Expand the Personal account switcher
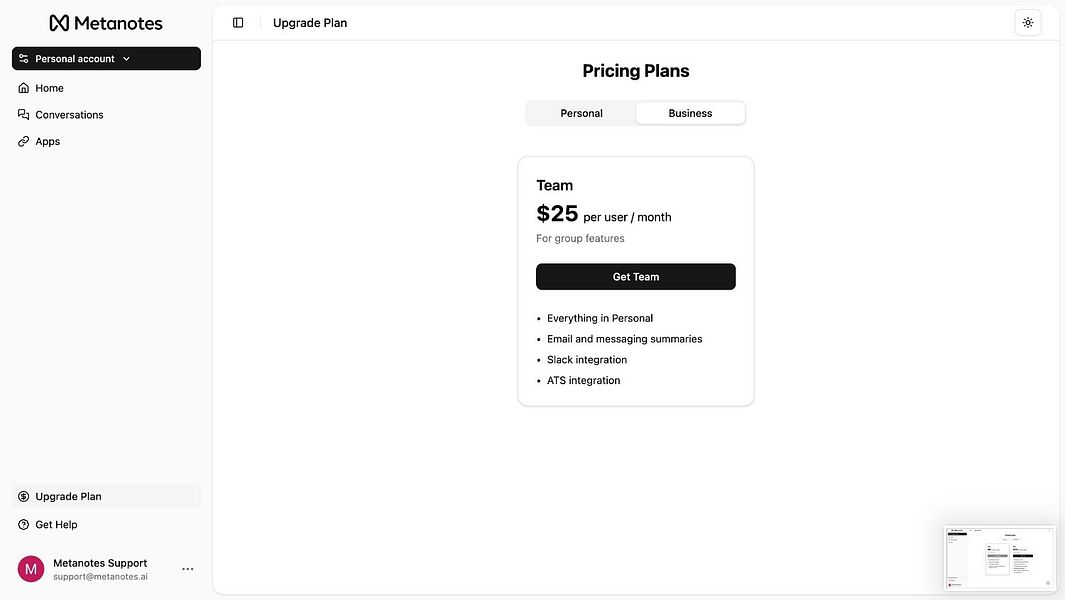This screenshot has width=1065, height=600. coord(75,59)
